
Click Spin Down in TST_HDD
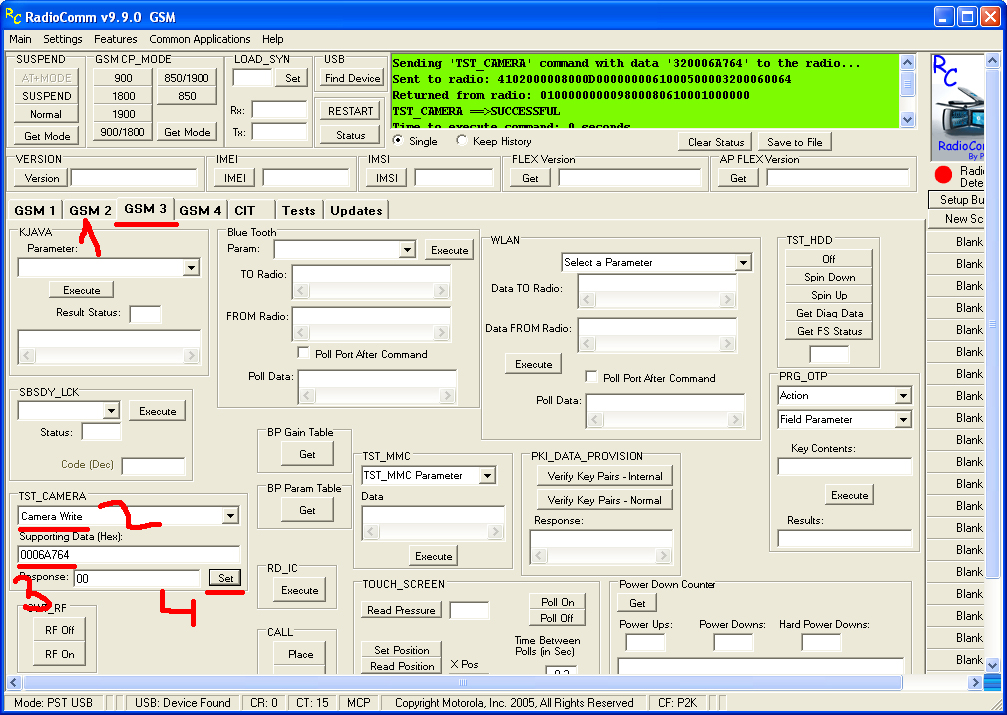tap(829, 278)
